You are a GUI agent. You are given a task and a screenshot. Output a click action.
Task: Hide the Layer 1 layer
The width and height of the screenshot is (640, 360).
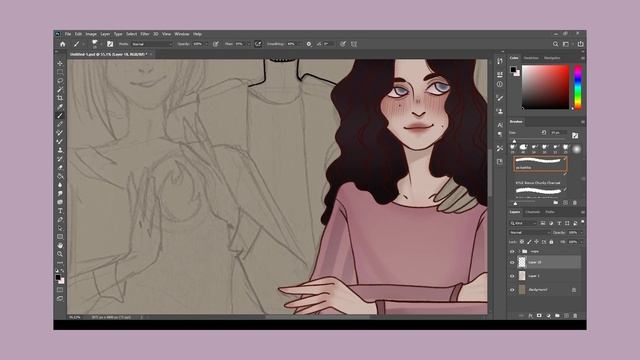point(512,276)
